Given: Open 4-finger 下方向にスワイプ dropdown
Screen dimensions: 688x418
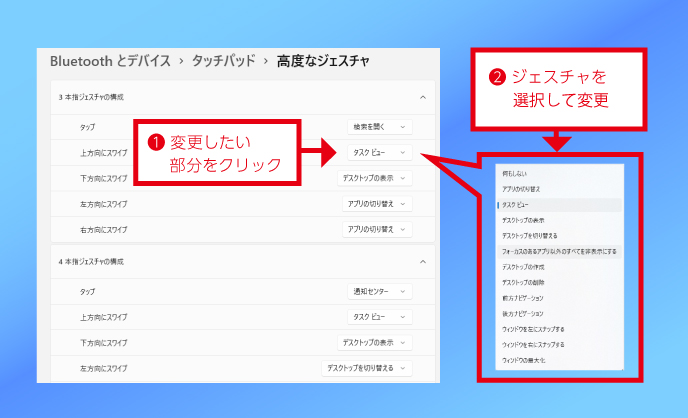Looking at the screenshot, I should tap(375, 343).
